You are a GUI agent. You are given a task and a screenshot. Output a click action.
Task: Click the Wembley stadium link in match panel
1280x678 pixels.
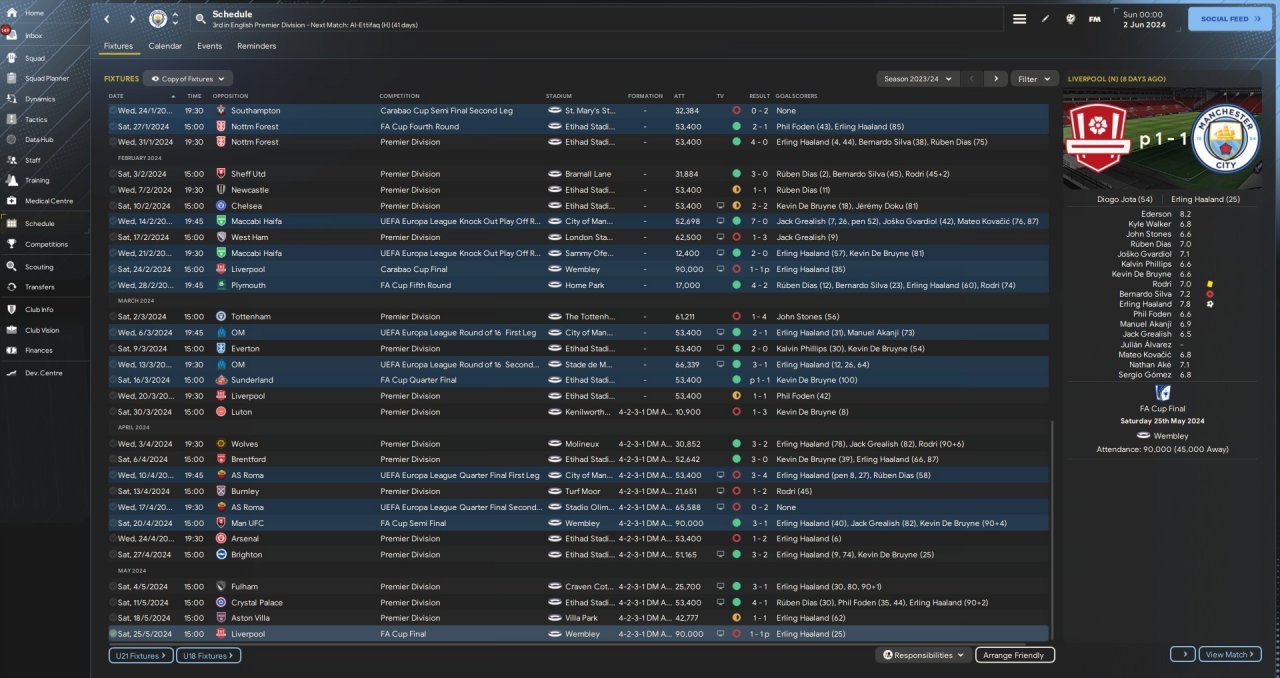[1170, 436]
